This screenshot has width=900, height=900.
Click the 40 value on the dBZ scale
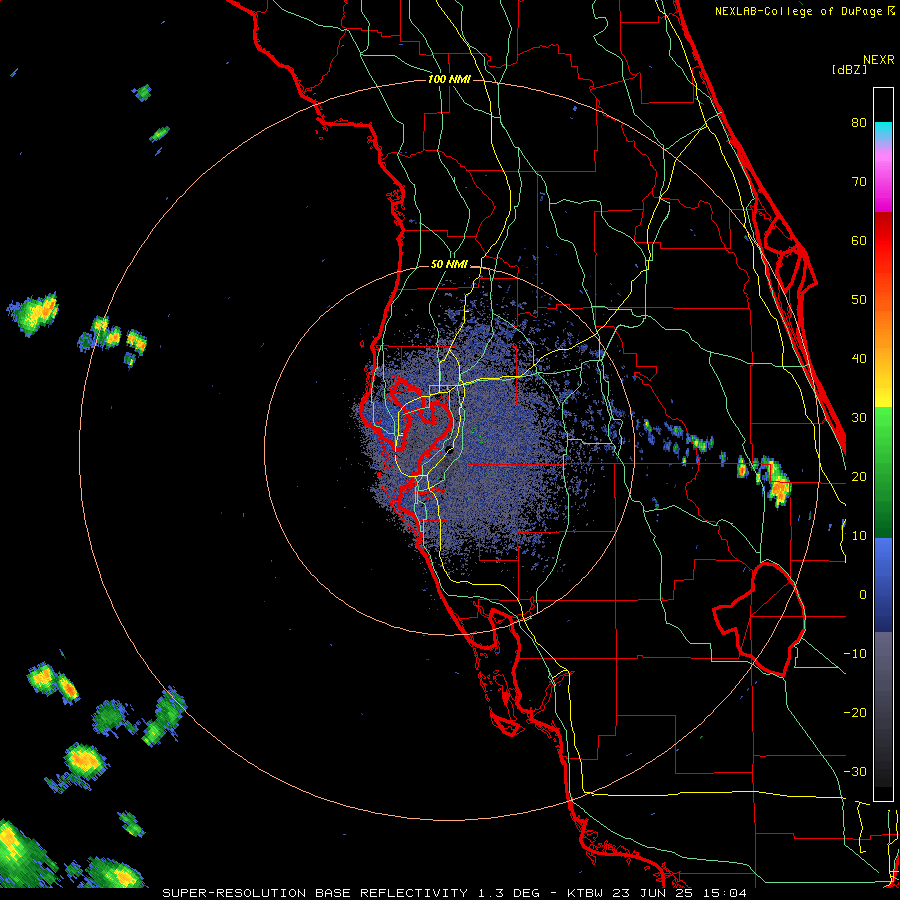tap(859, 359)
